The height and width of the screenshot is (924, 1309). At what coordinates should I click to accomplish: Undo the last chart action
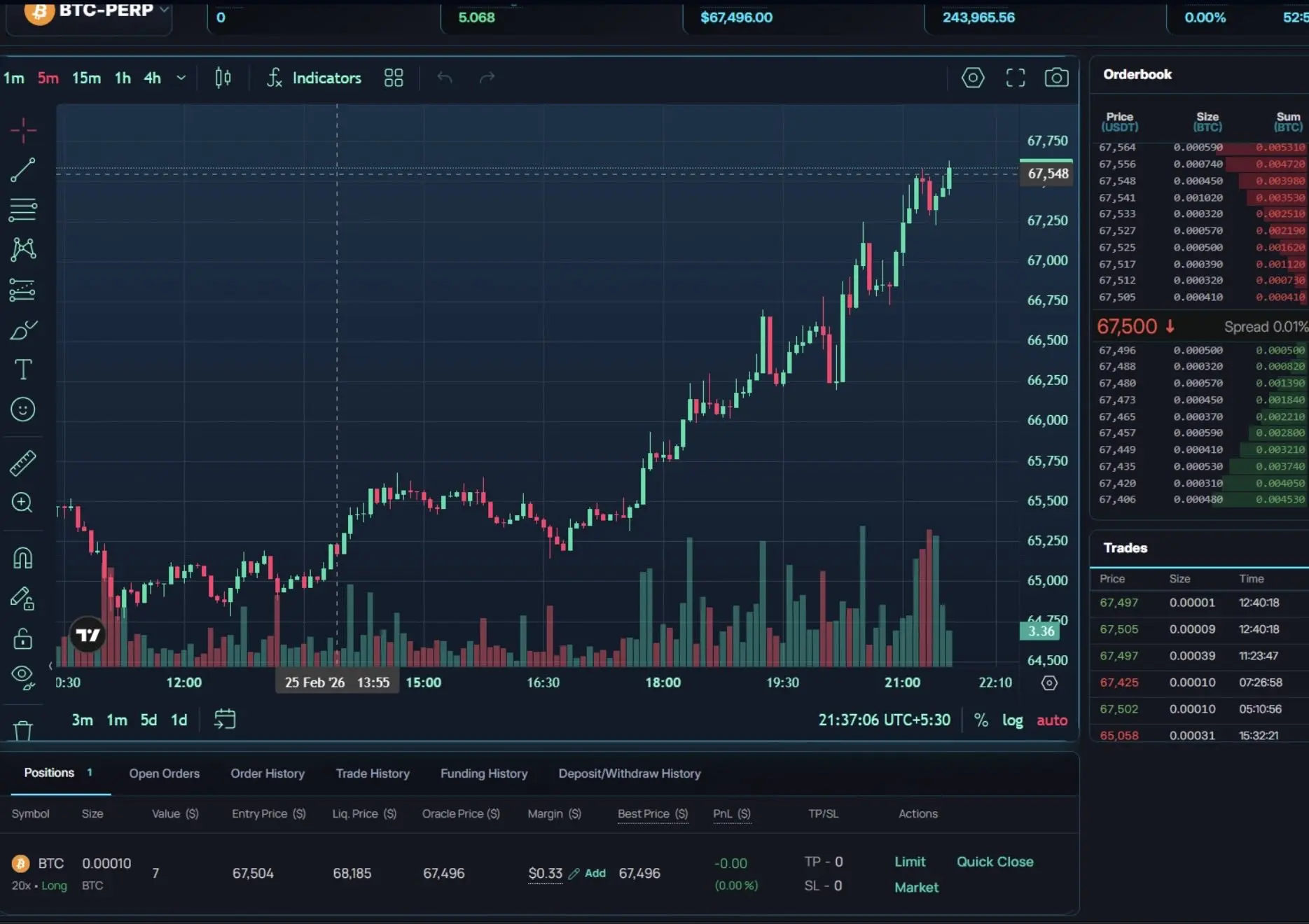point(445,78)
